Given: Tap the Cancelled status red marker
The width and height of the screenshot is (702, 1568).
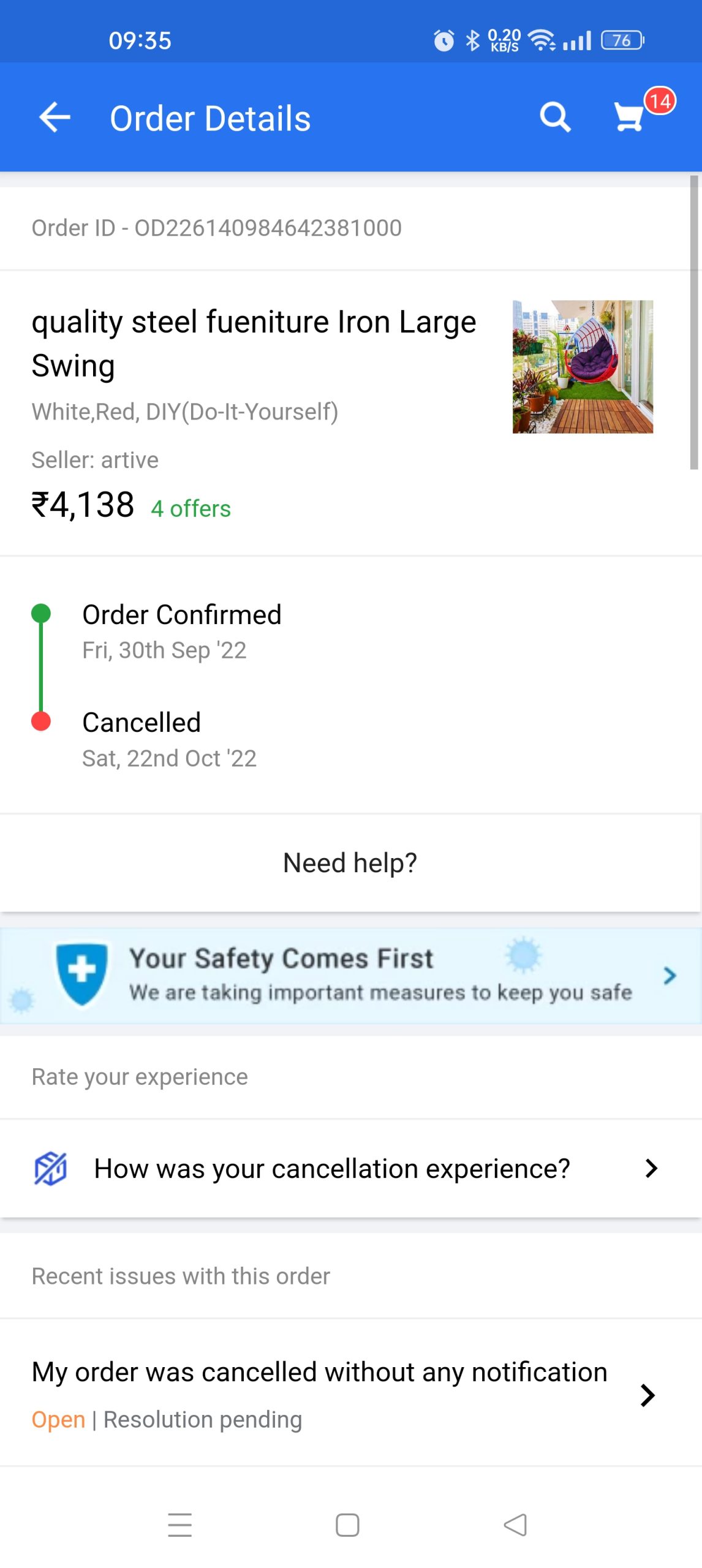Looking at the screenshot, I should [41, 722].
